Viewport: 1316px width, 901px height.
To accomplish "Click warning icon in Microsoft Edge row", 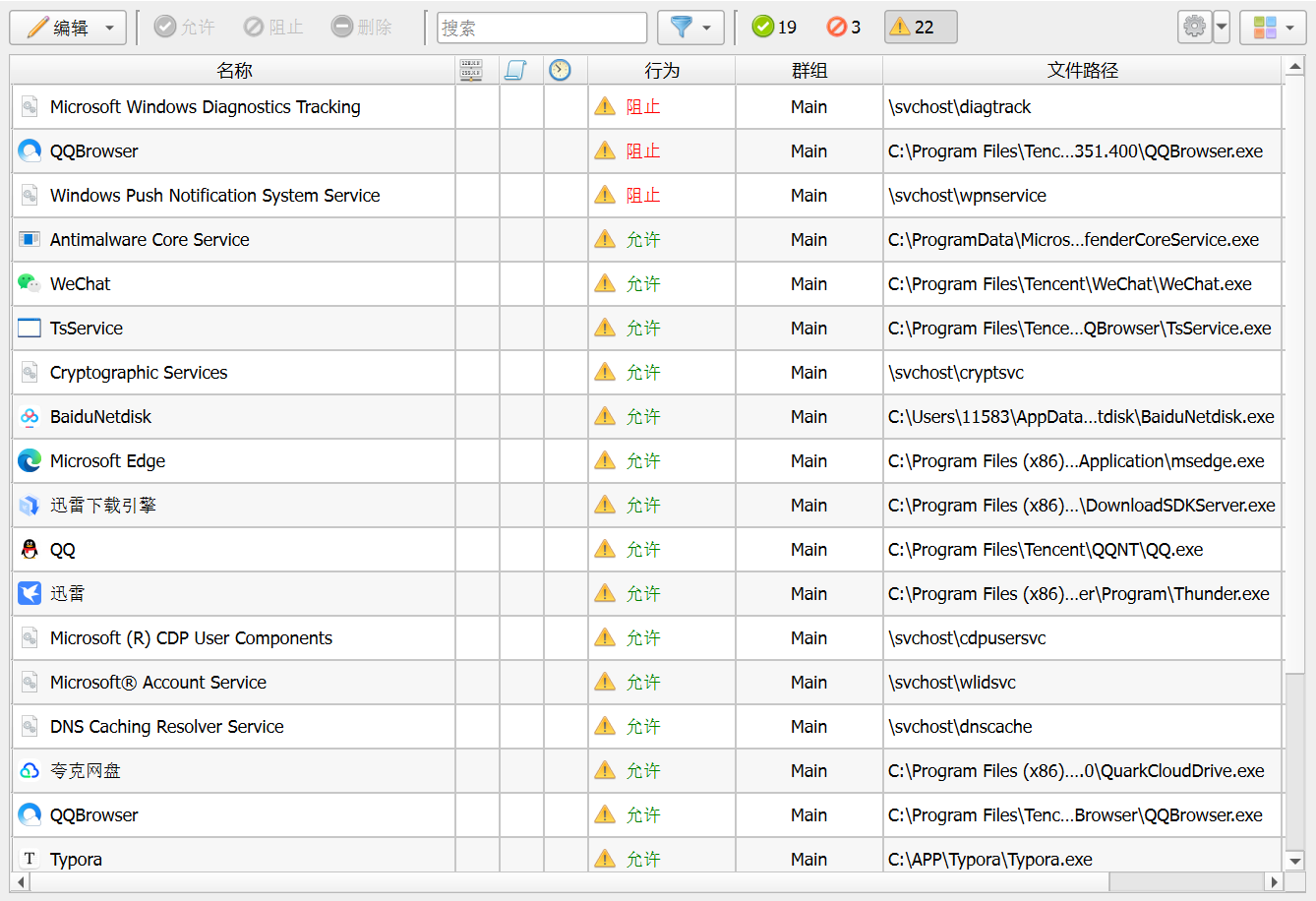I will click(605, 460).
